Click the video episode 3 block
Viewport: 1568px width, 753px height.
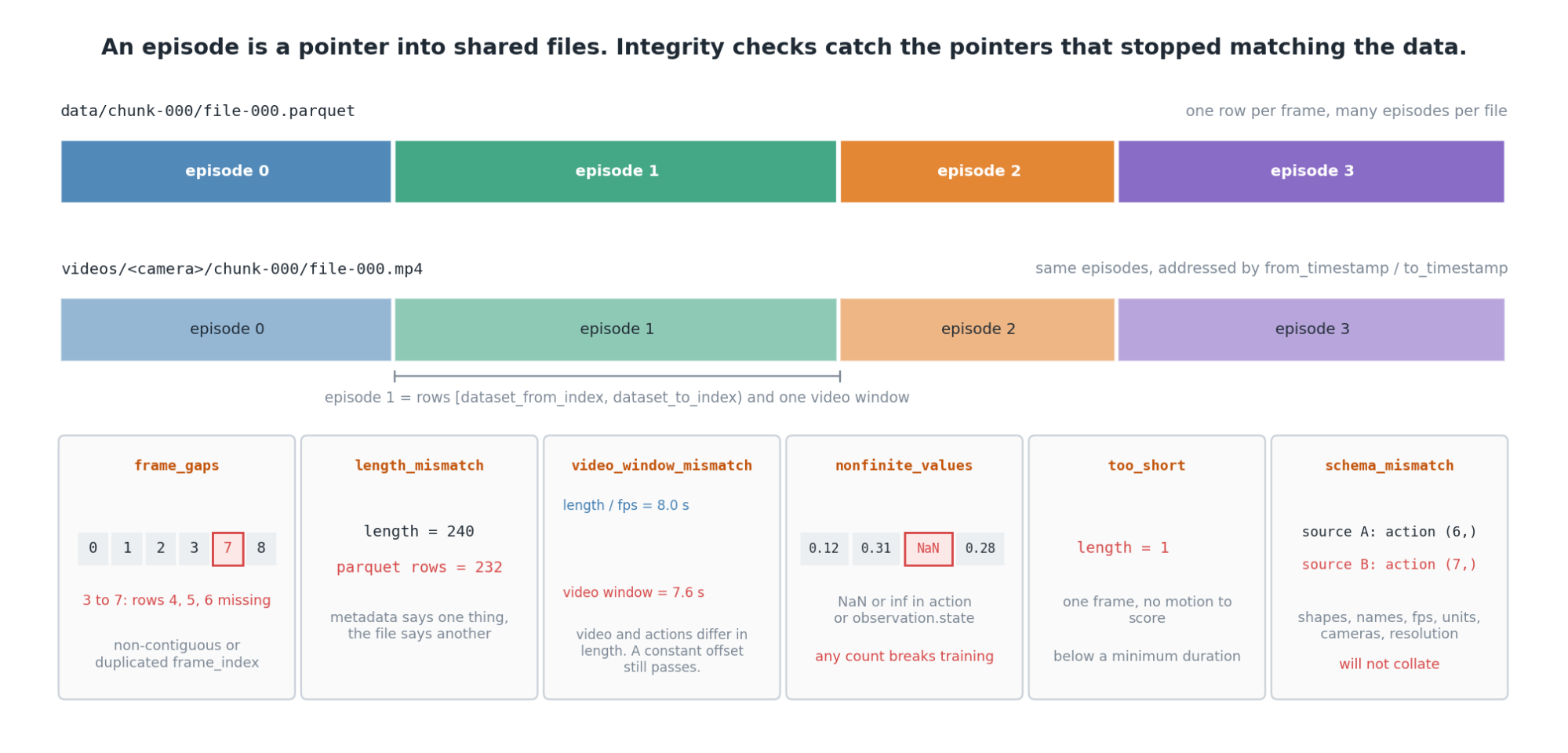(x=1312, y=329)
